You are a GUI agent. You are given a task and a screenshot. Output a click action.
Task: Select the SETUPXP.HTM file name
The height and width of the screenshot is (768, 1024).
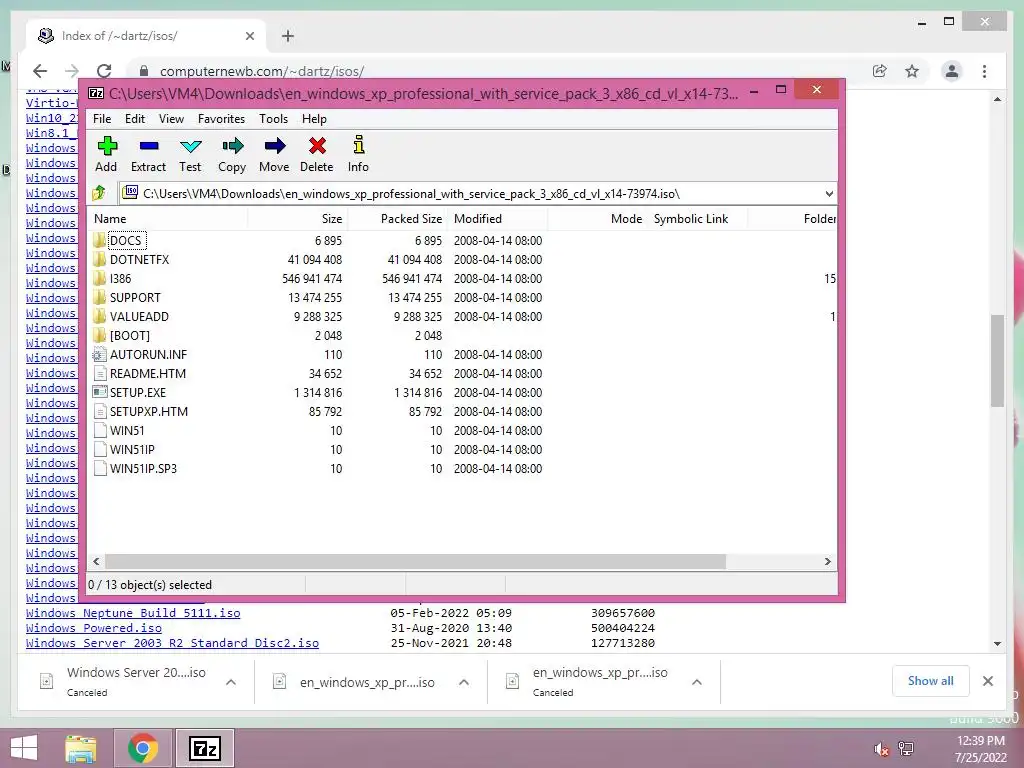[x=149, y=412]
